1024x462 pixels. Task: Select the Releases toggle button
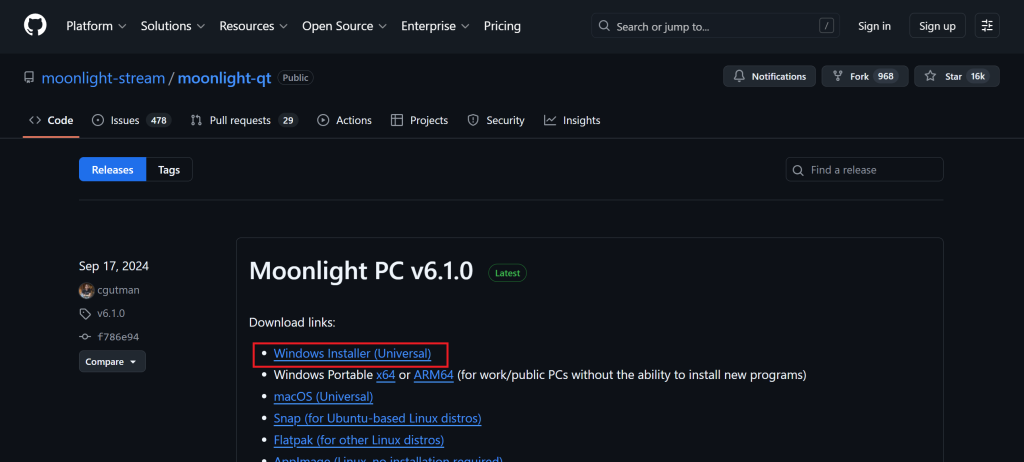[x=112, y=170]
